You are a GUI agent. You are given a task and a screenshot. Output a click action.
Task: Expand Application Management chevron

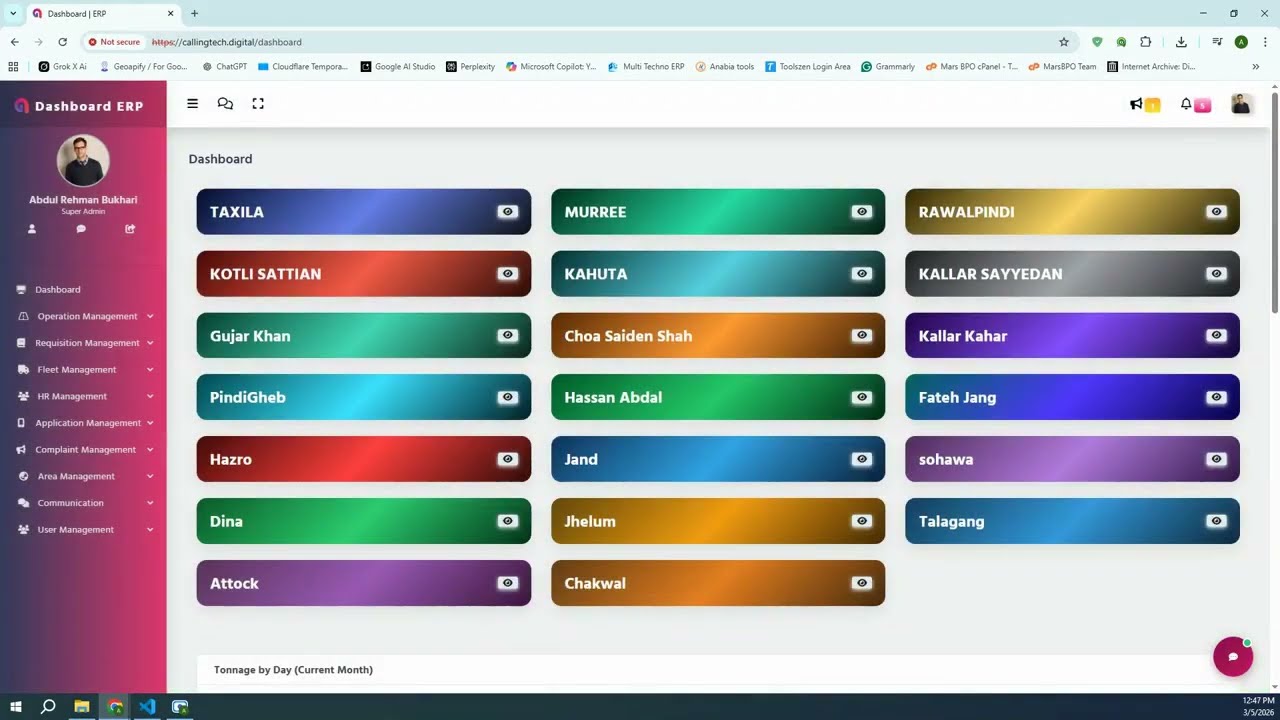pyautogui.click(x=150, y=423)
